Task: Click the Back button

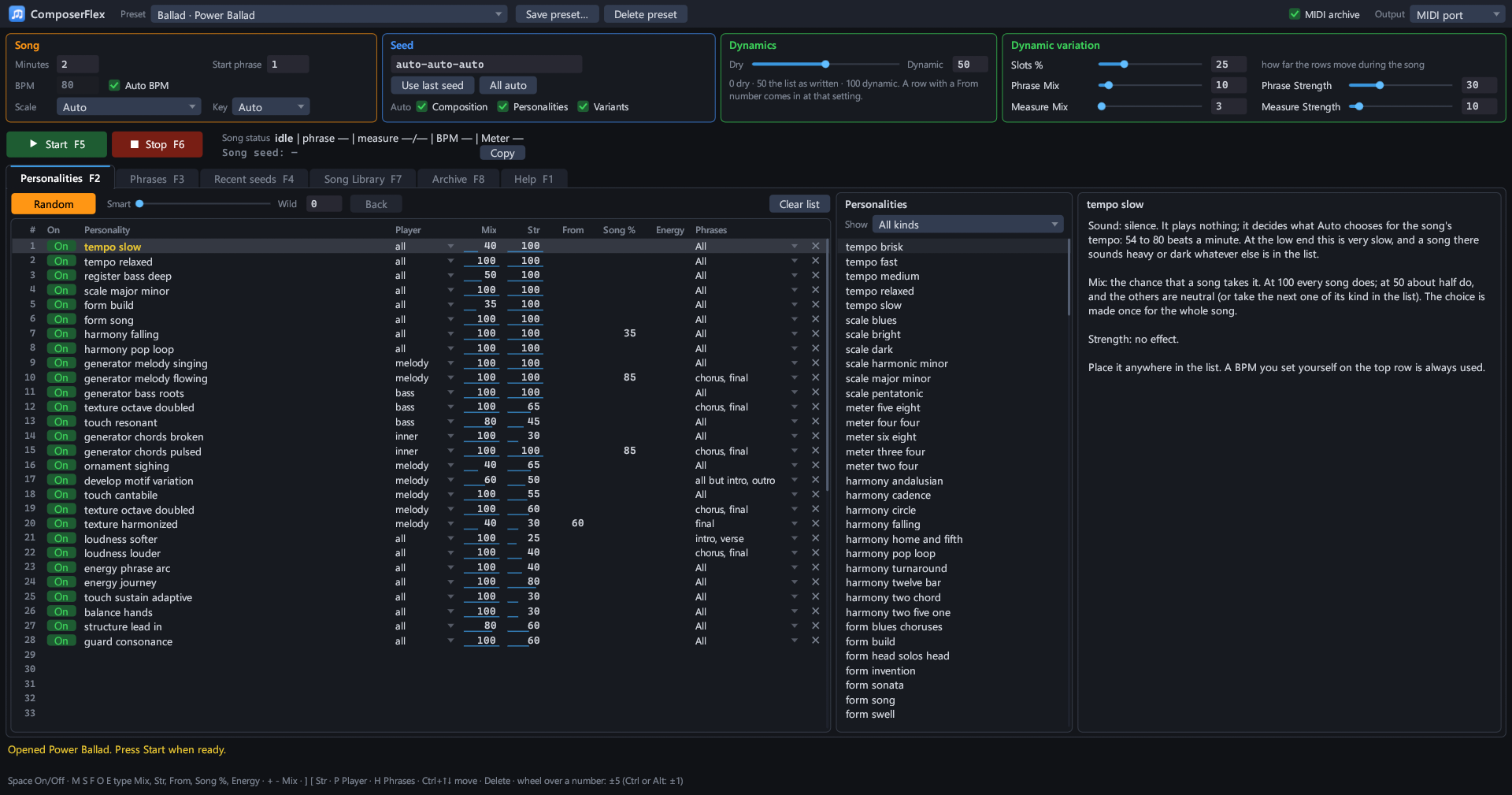Action: point(376,204)
